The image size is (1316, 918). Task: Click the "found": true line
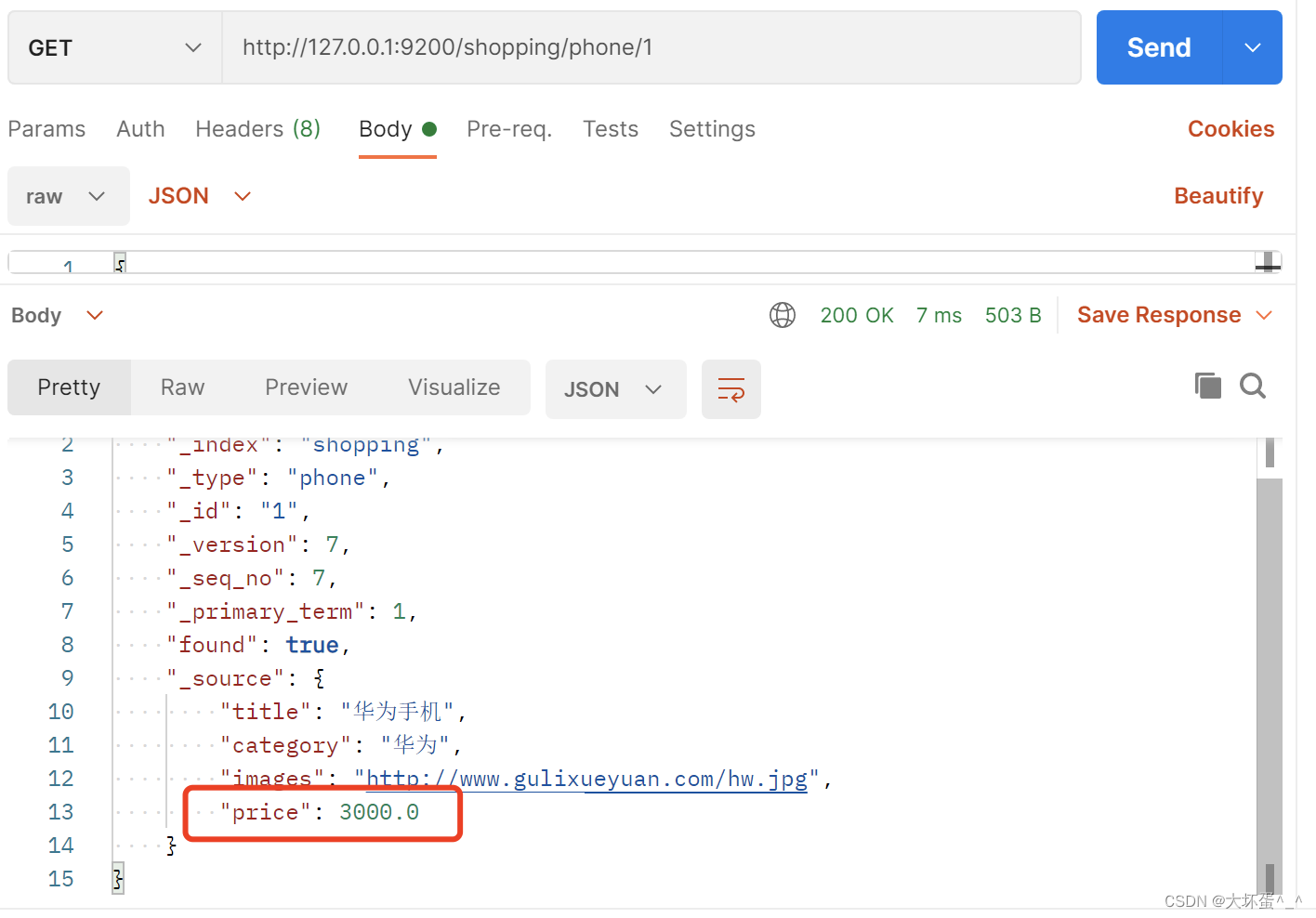(258, 645)
